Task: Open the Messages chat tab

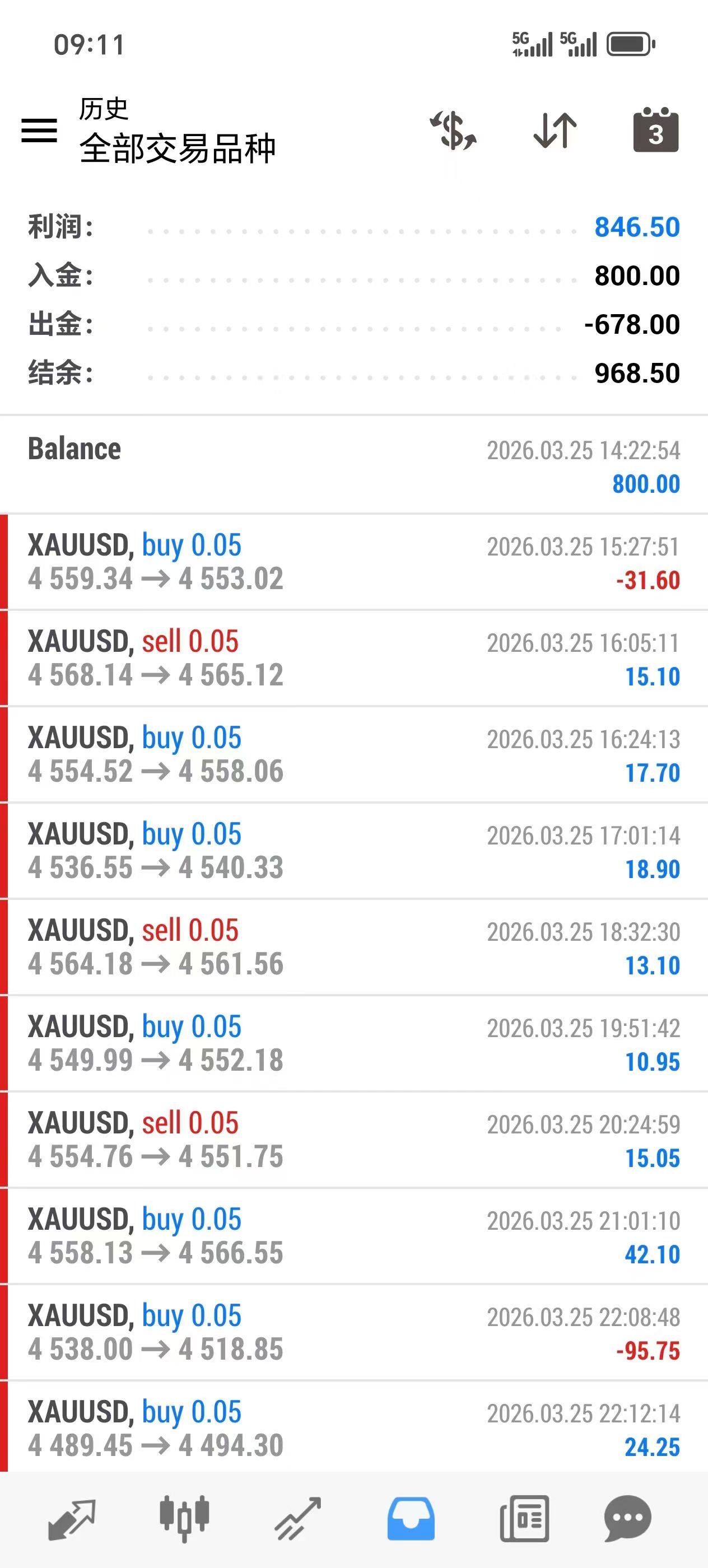Action: point(628,1518)
